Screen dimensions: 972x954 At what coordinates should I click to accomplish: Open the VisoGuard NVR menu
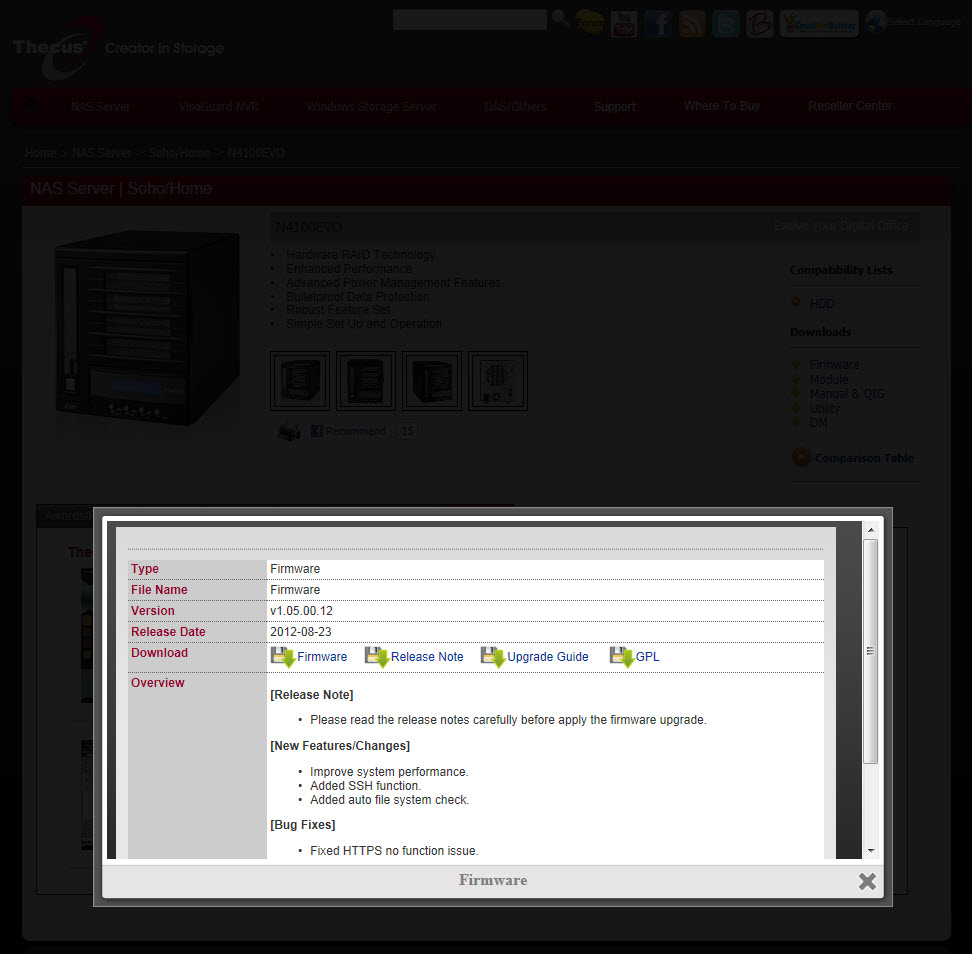pyautogui.click(x=219, y=107)
